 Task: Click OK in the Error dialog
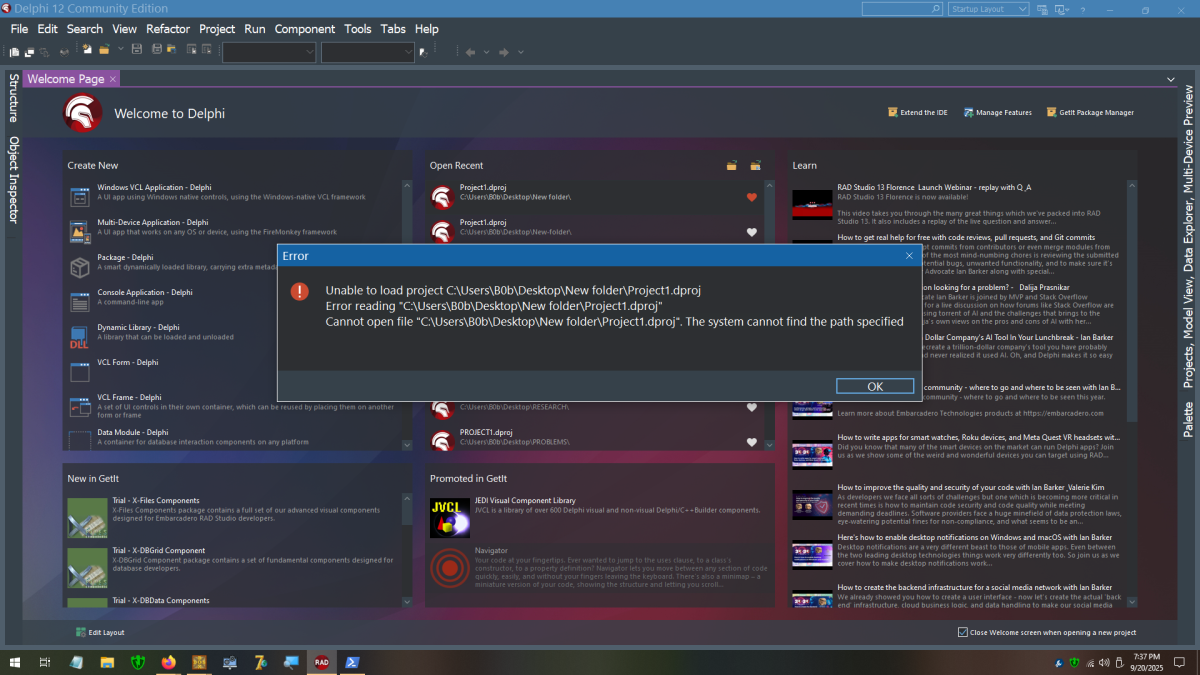point(875,386)
